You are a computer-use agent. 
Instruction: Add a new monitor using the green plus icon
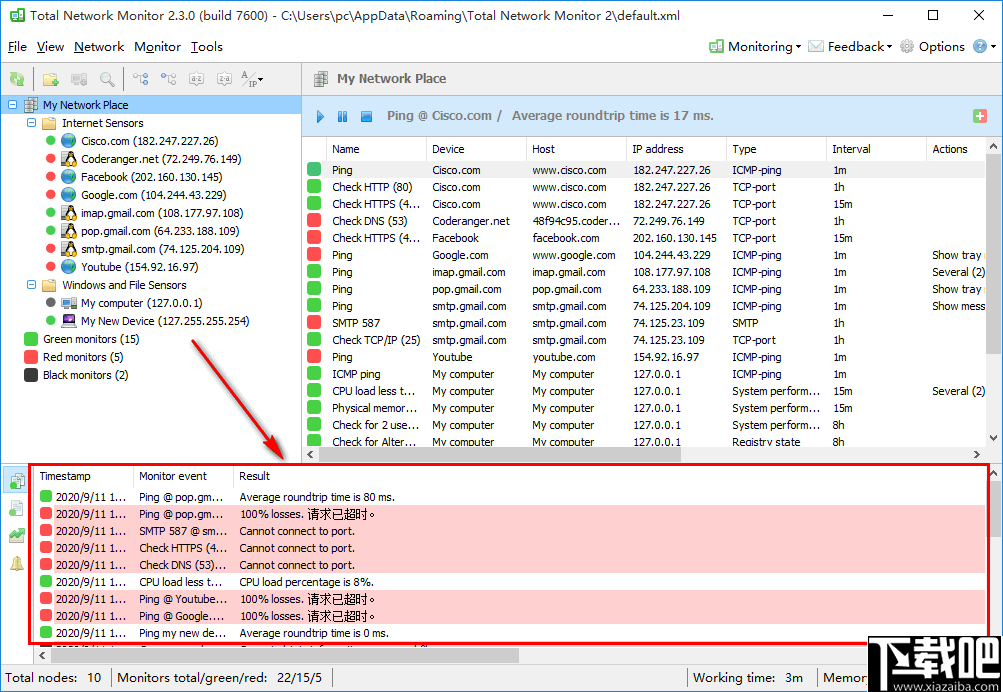979,115
